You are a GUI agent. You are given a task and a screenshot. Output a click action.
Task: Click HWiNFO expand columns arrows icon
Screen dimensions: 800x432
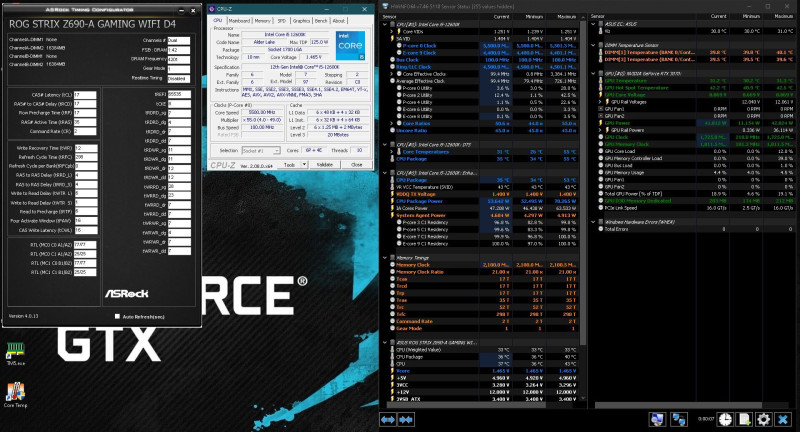[388, 420]
